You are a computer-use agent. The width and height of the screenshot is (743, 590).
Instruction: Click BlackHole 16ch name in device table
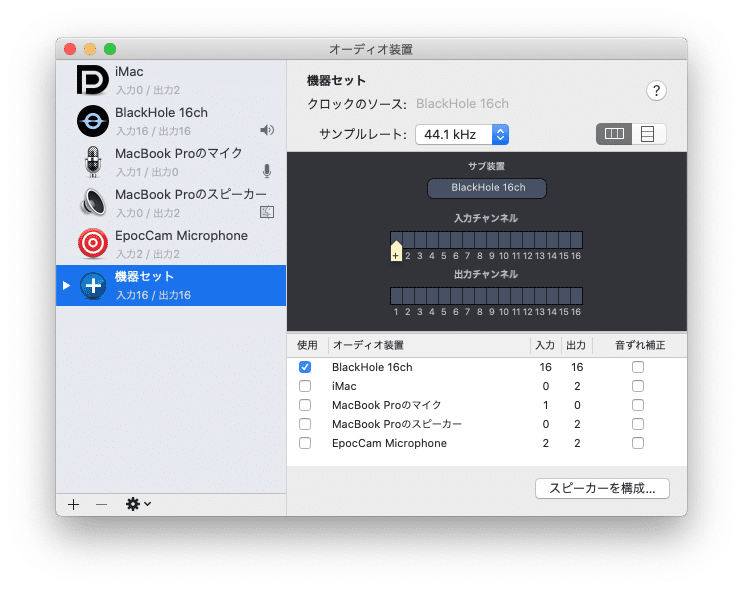(372, 367)
